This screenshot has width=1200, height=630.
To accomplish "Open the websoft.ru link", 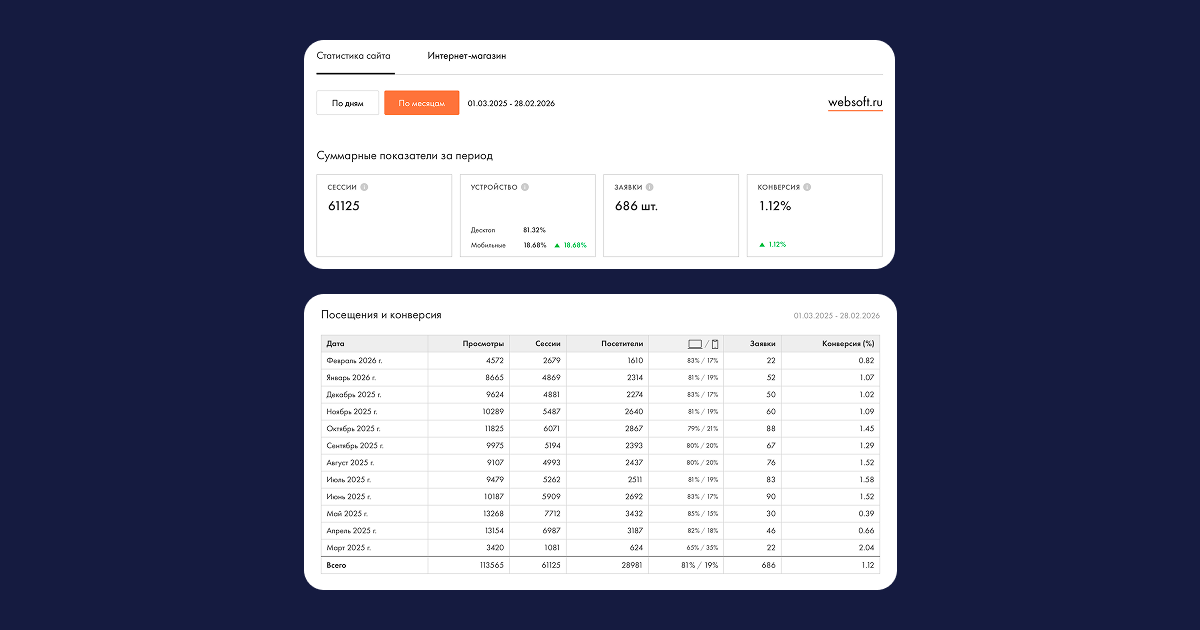I will (855, 102).
